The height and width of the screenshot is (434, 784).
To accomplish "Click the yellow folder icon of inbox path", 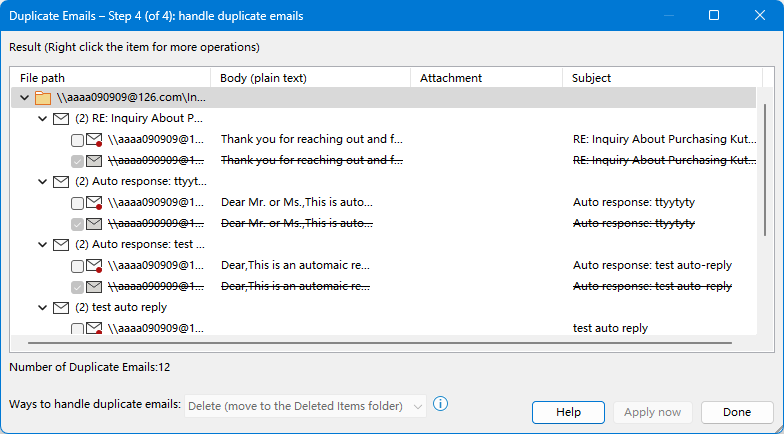I will point(43,98).
